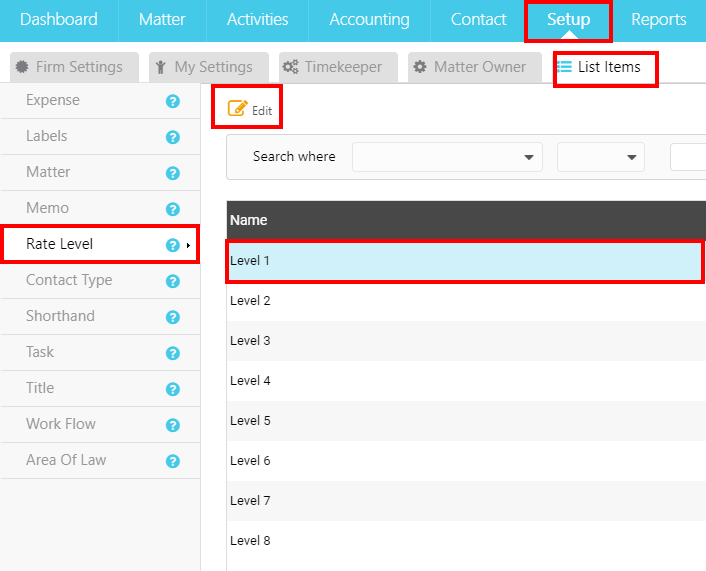
Task: Select the Level 2 row
Action: point(466,301)
